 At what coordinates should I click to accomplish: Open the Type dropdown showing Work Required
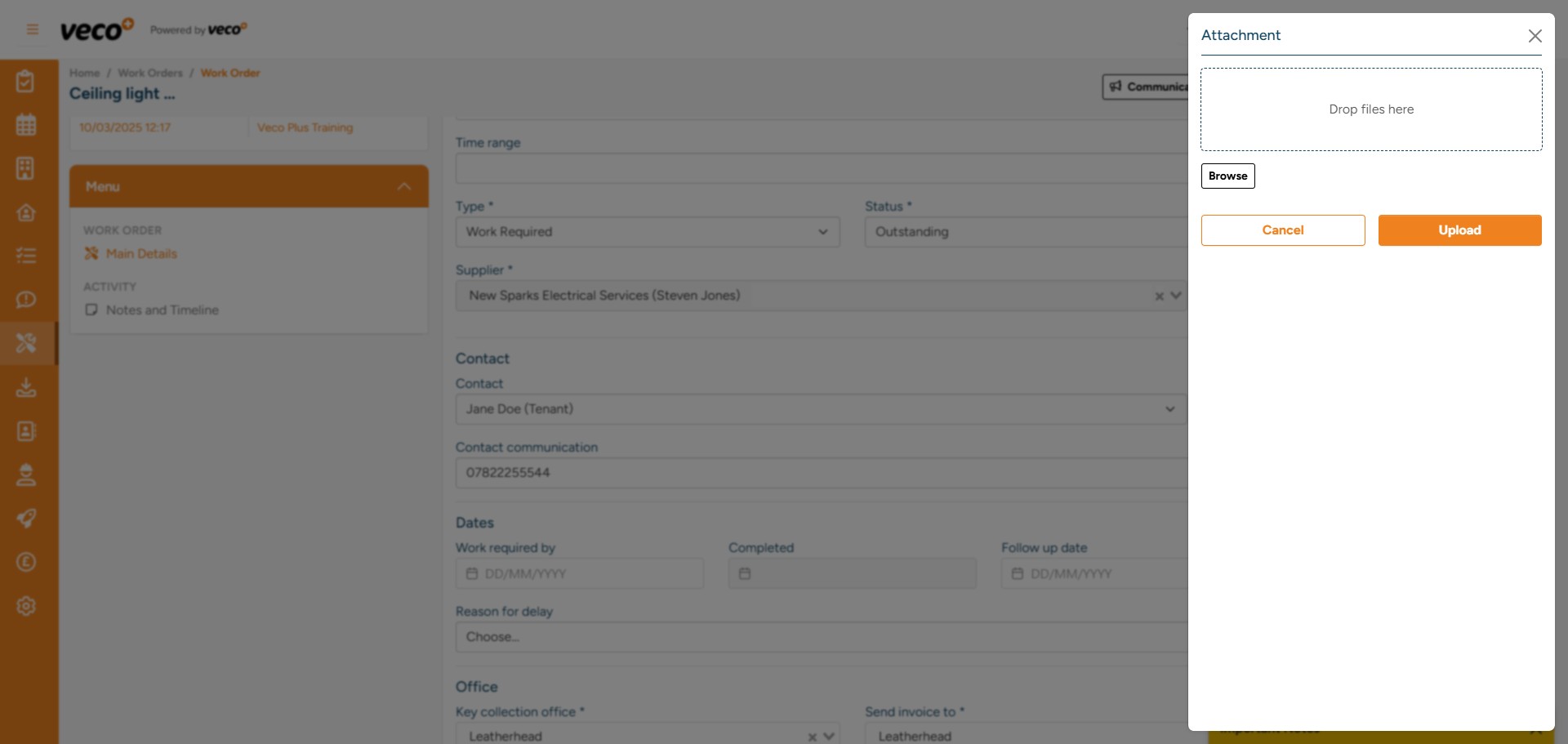click(x=822, y=232)
